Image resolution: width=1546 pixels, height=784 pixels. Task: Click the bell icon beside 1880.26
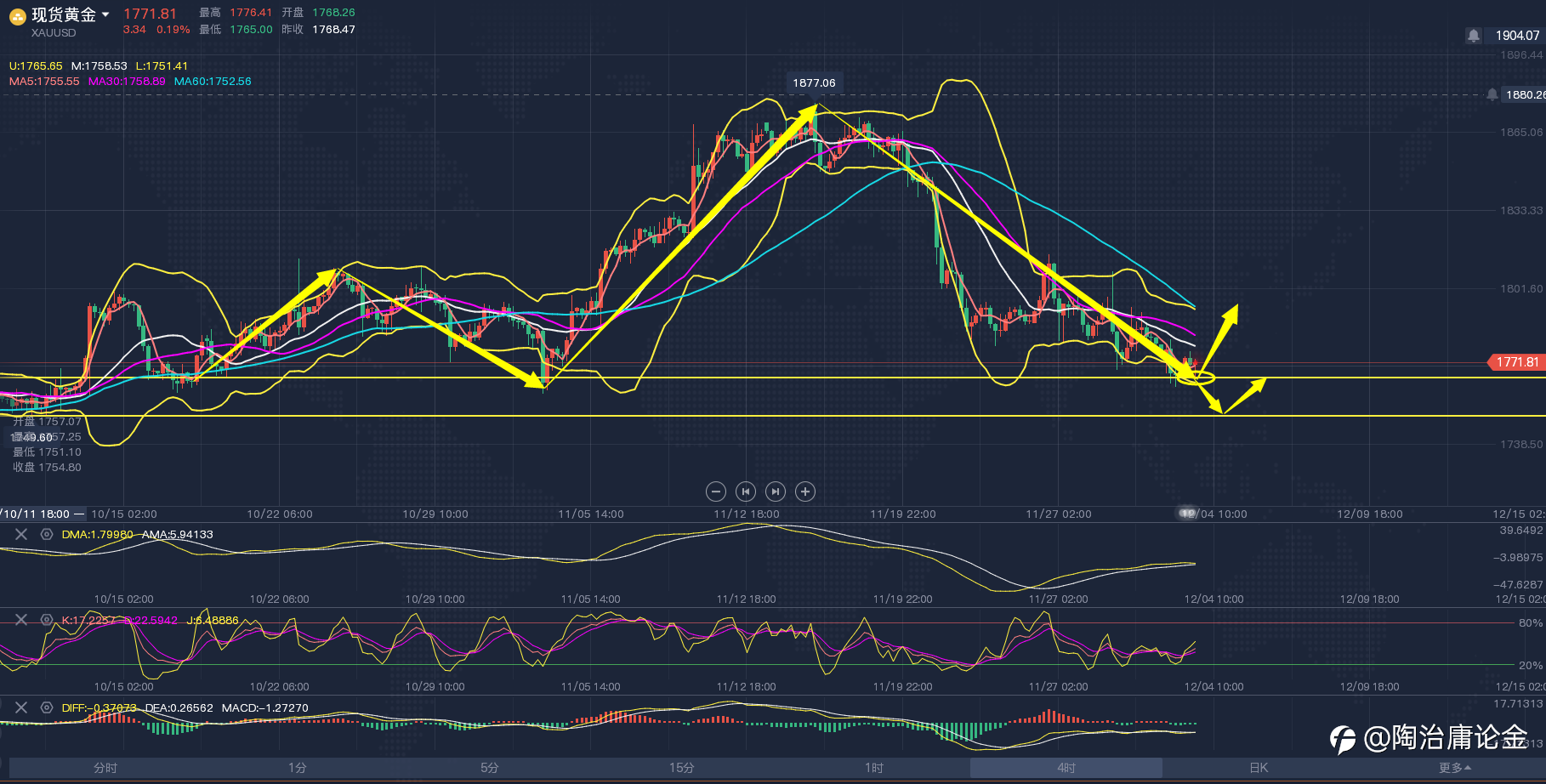tap(1492, 94)
